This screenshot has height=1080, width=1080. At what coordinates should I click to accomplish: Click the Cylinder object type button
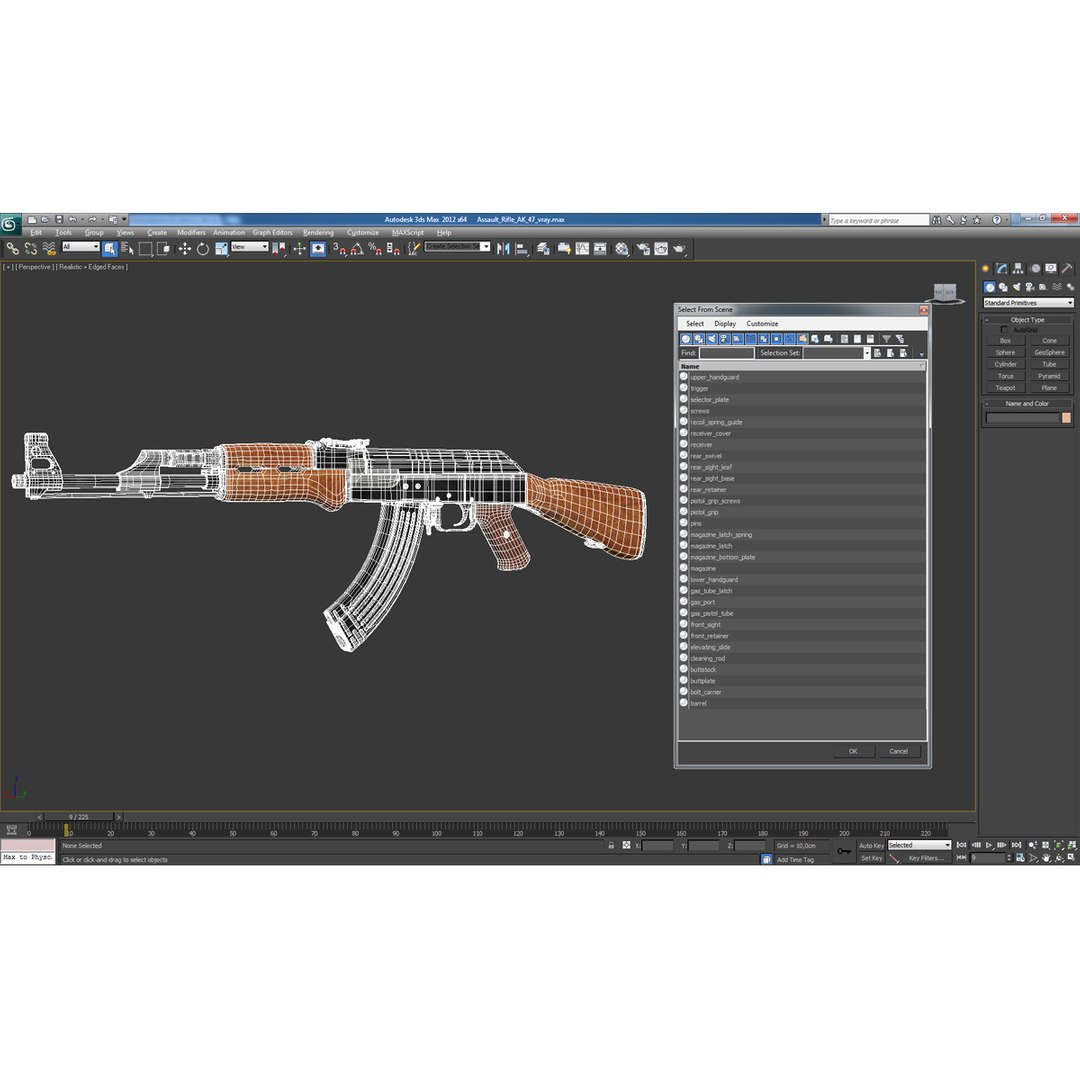point(1005,364)
